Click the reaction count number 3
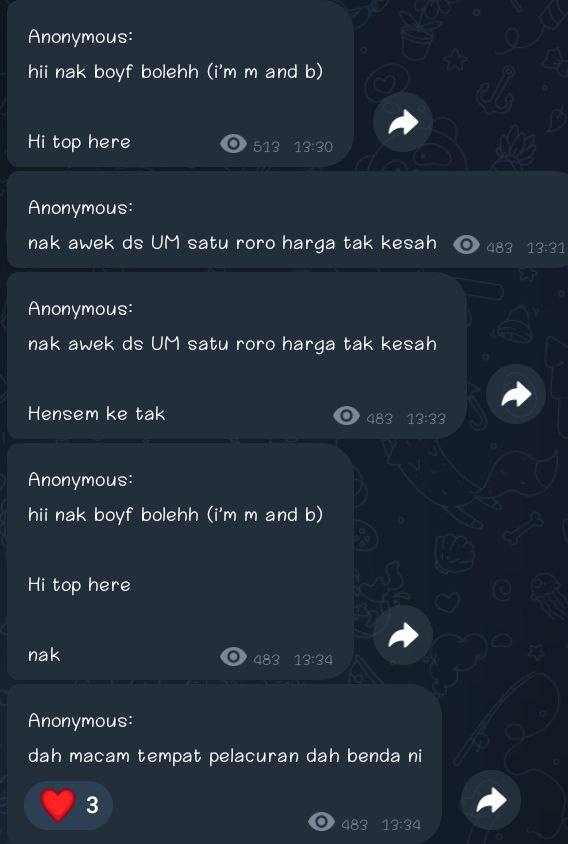 coord(92,805)
